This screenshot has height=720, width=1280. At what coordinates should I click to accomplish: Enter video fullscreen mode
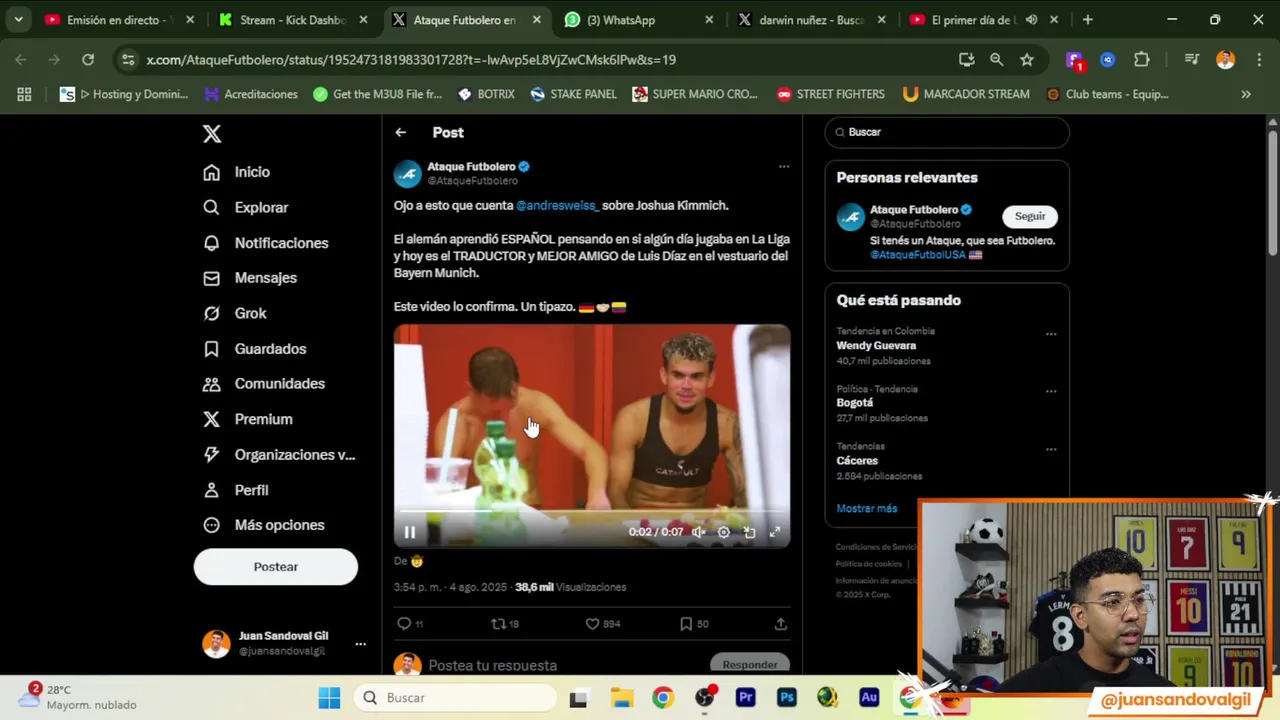click(774, 532)
